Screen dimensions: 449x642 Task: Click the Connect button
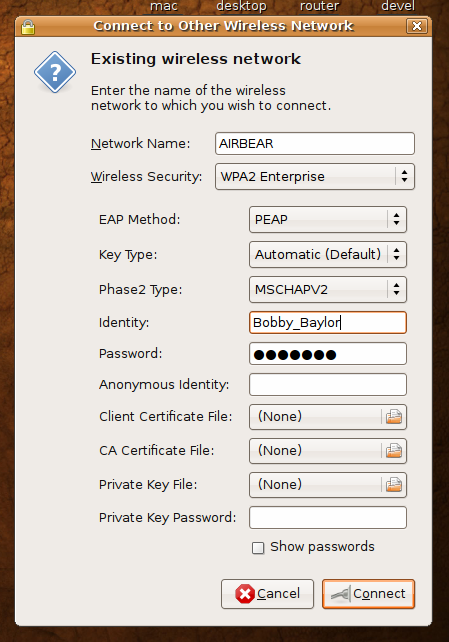click(x=368, y=594)
